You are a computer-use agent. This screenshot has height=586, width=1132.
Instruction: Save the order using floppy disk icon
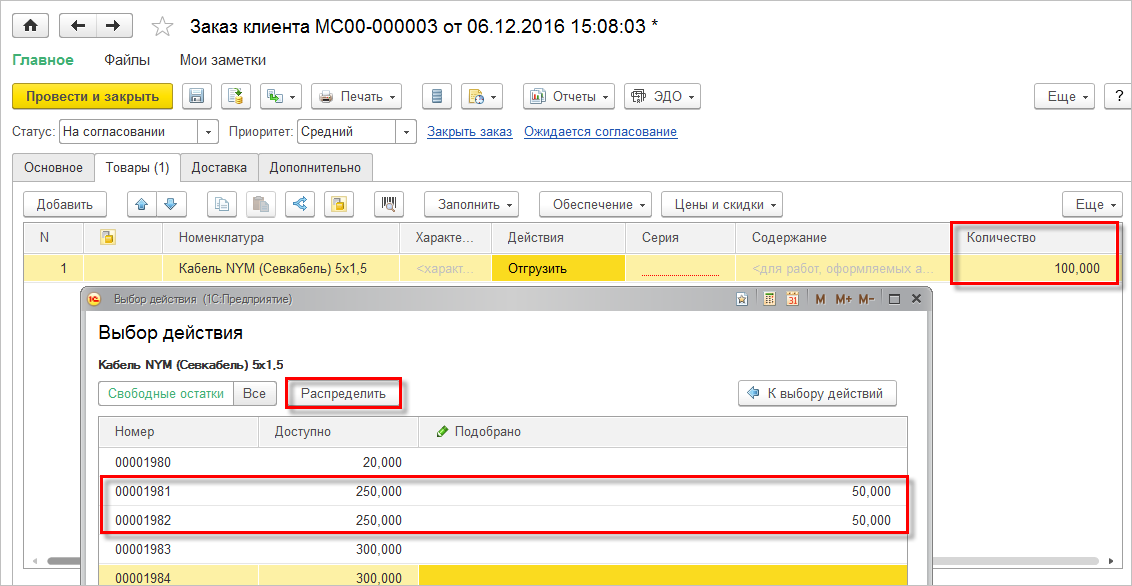click(197, 96)
